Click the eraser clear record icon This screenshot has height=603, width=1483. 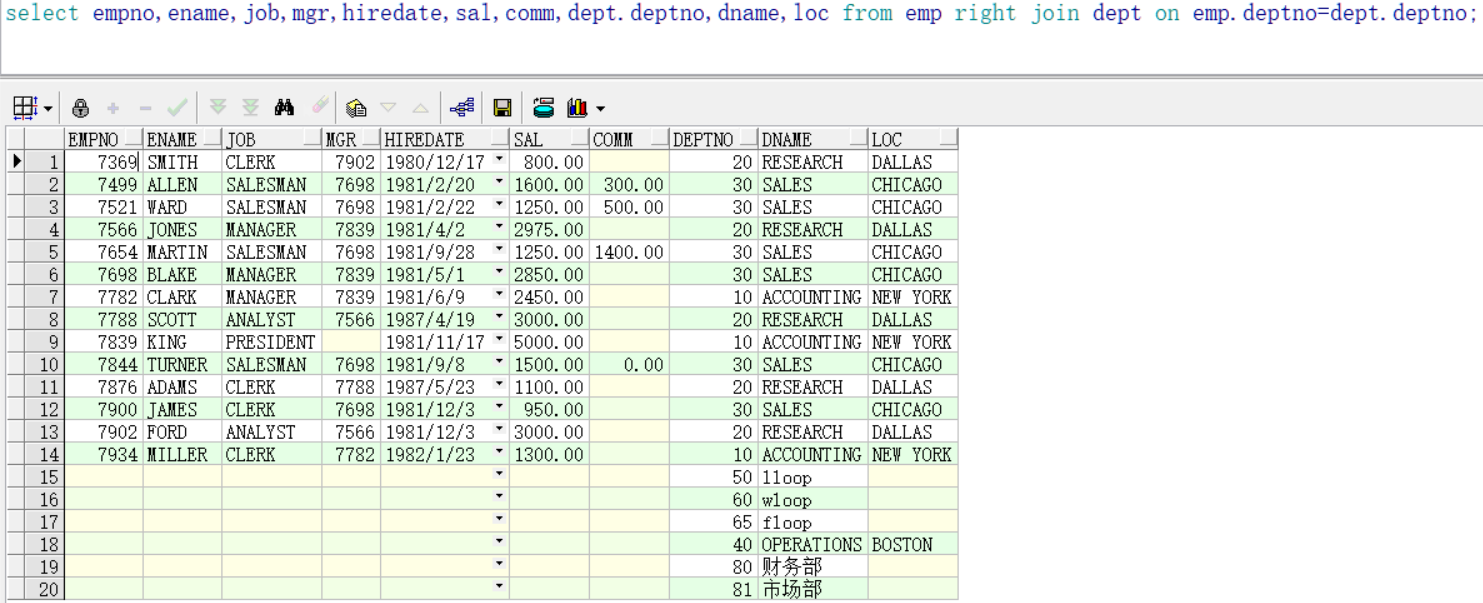click(319, 107)
